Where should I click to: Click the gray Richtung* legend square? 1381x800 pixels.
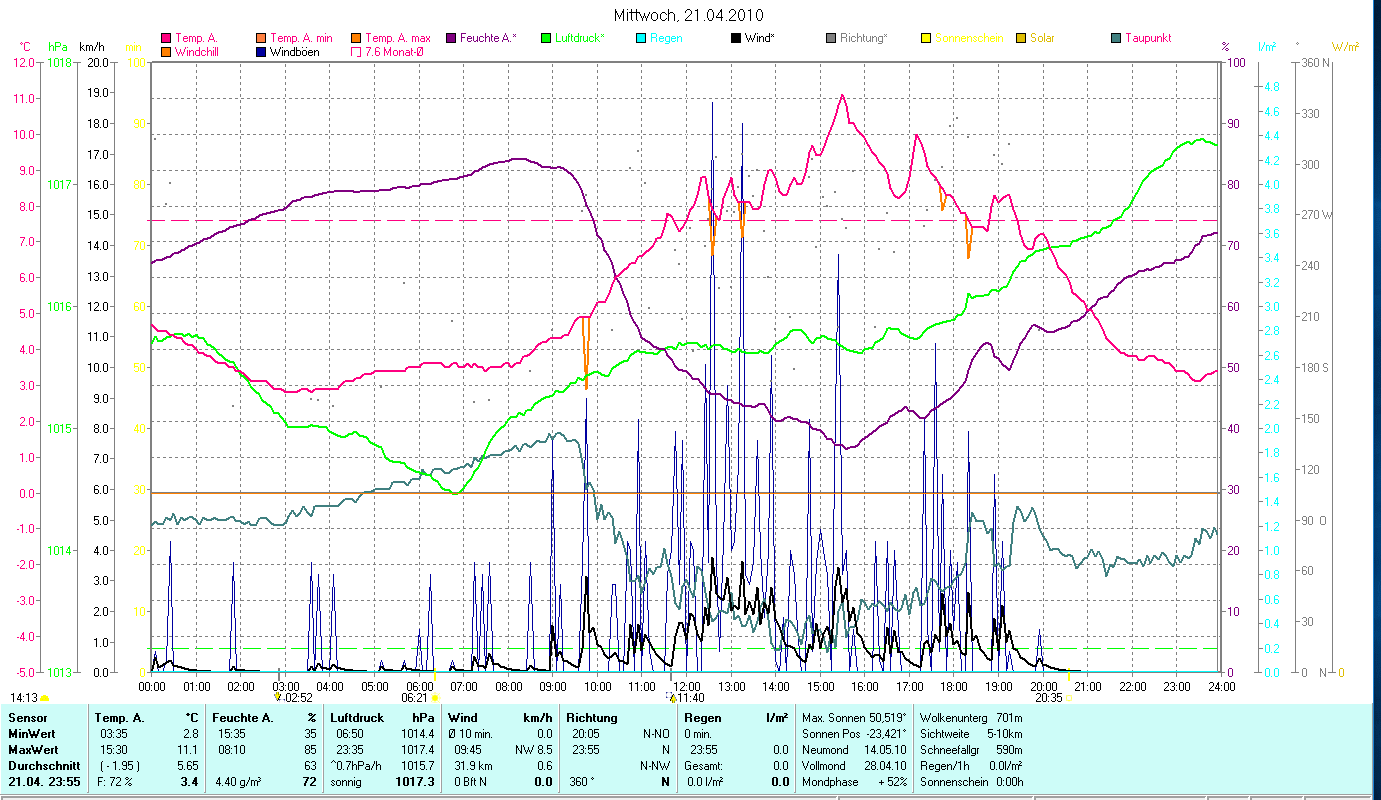(831, 38)
